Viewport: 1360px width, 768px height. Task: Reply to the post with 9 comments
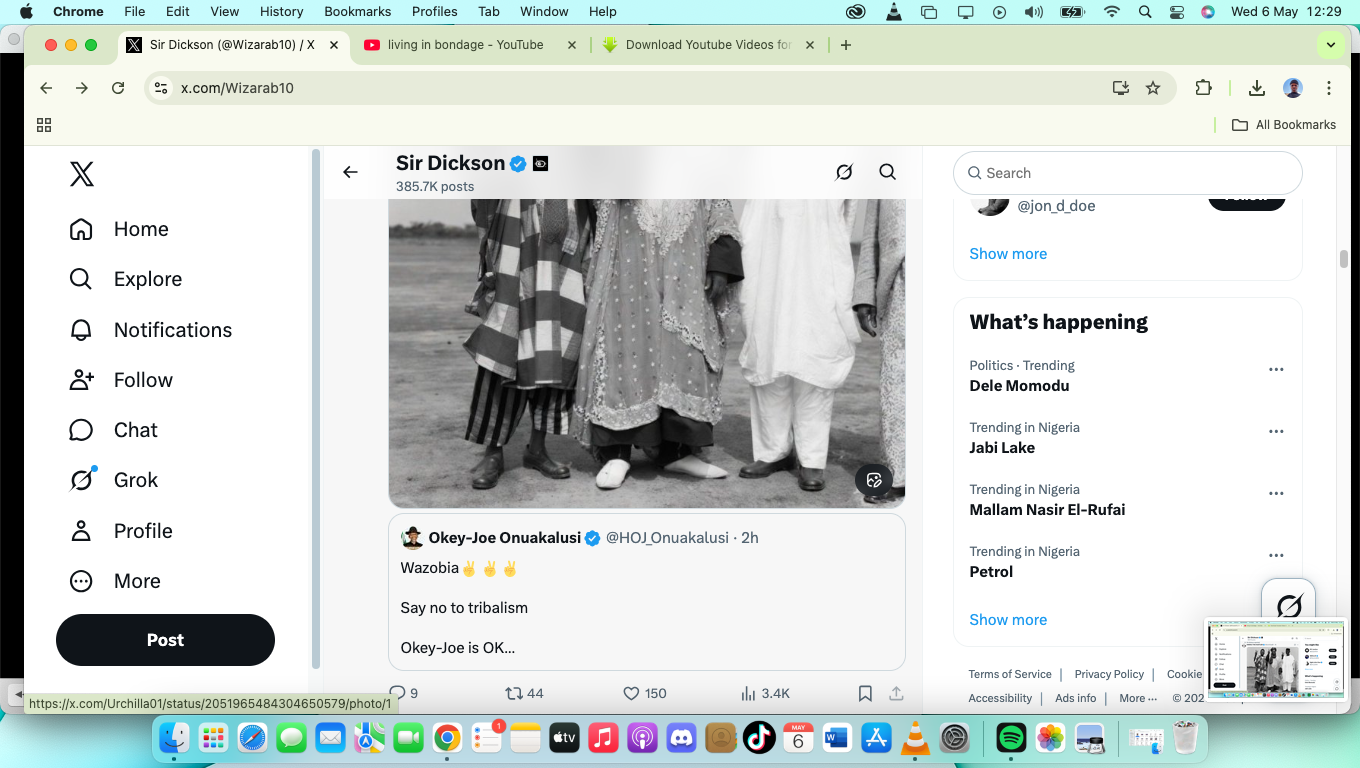(x=403, y=693)
